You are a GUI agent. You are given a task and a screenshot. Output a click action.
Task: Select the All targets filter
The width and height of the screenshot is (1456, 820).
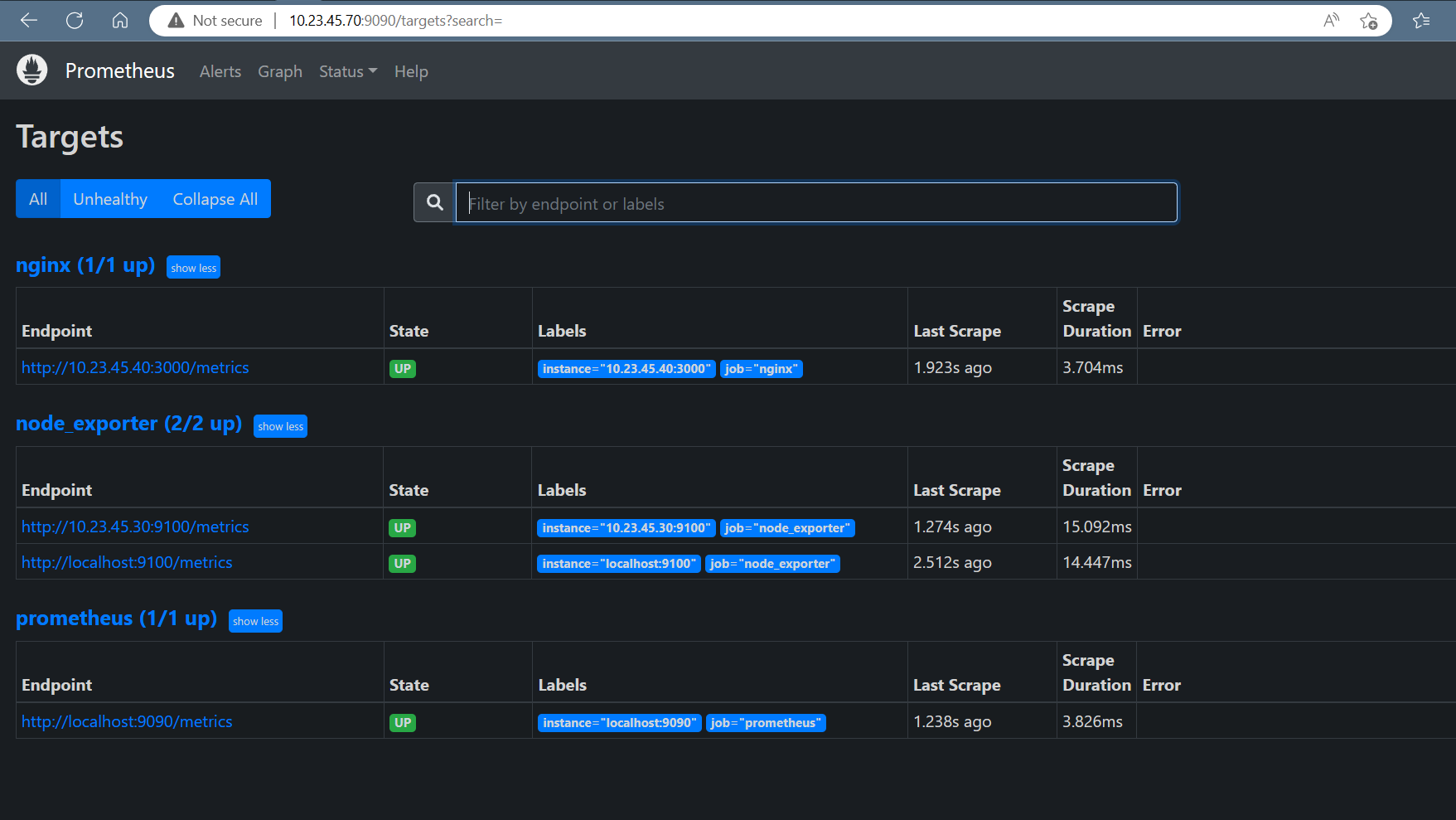click(38, 199)
